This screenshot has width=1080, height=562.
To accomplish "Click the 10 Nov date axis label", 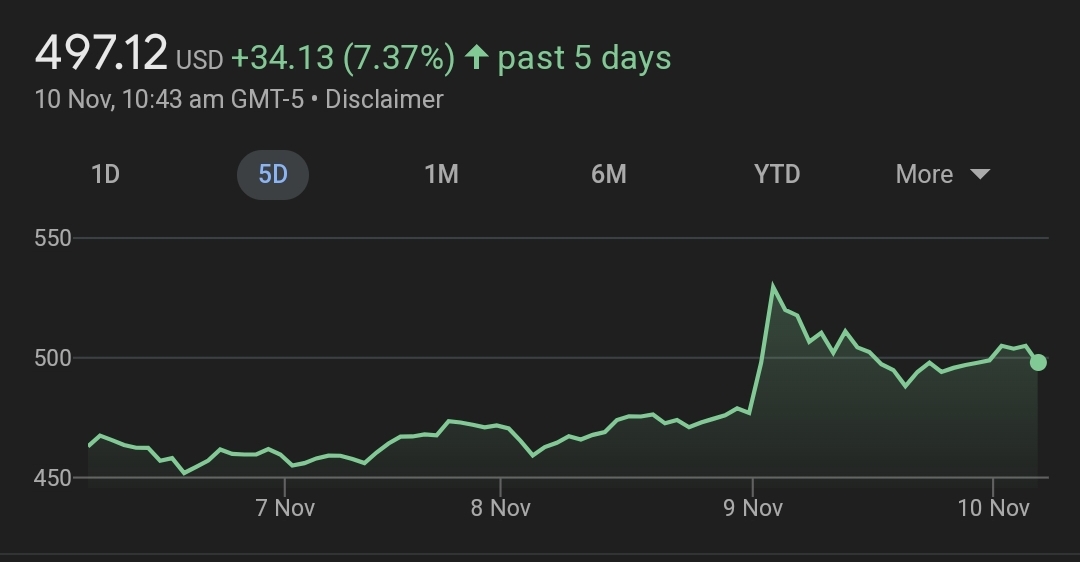I will pos(993,508).
